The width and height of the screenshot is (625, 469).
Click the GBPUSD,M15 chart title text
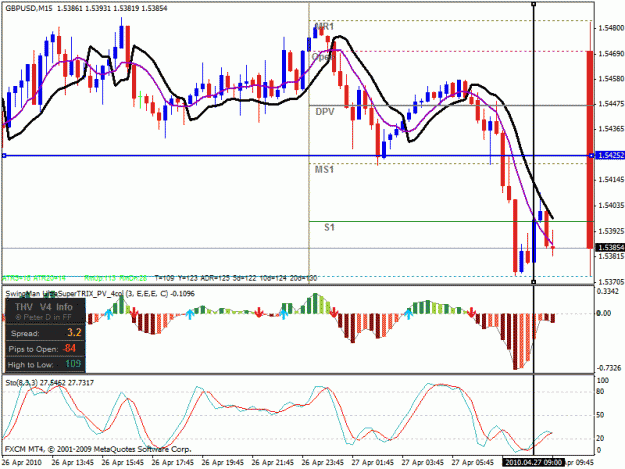pyautogui.click(x=29, y=8)
